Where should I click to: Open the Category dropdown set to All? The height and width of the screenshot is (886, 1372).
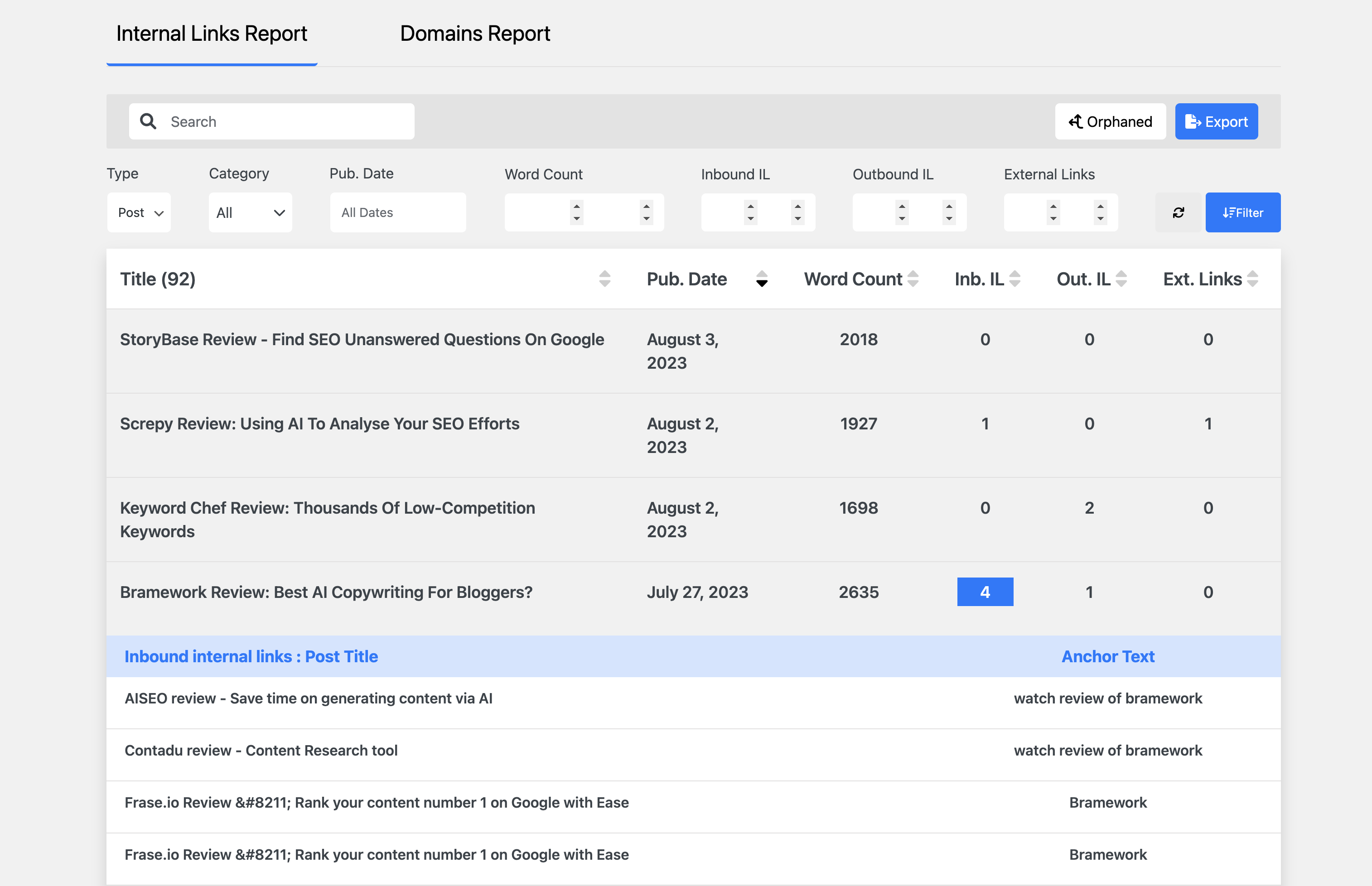(x=251, y=212)
